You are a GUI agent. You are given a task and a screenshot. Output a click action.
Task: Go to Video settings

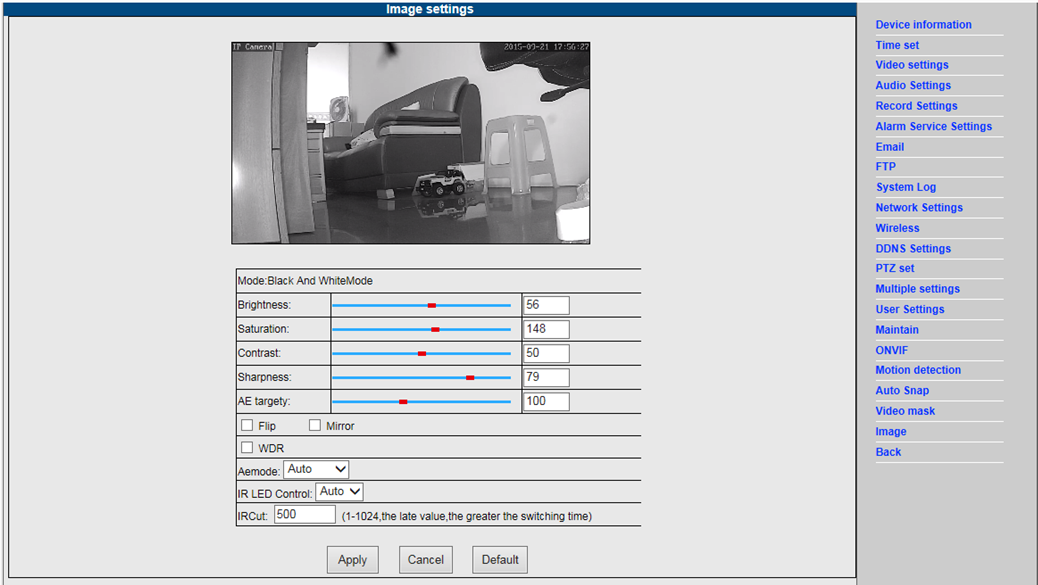(x=912, y=65)
